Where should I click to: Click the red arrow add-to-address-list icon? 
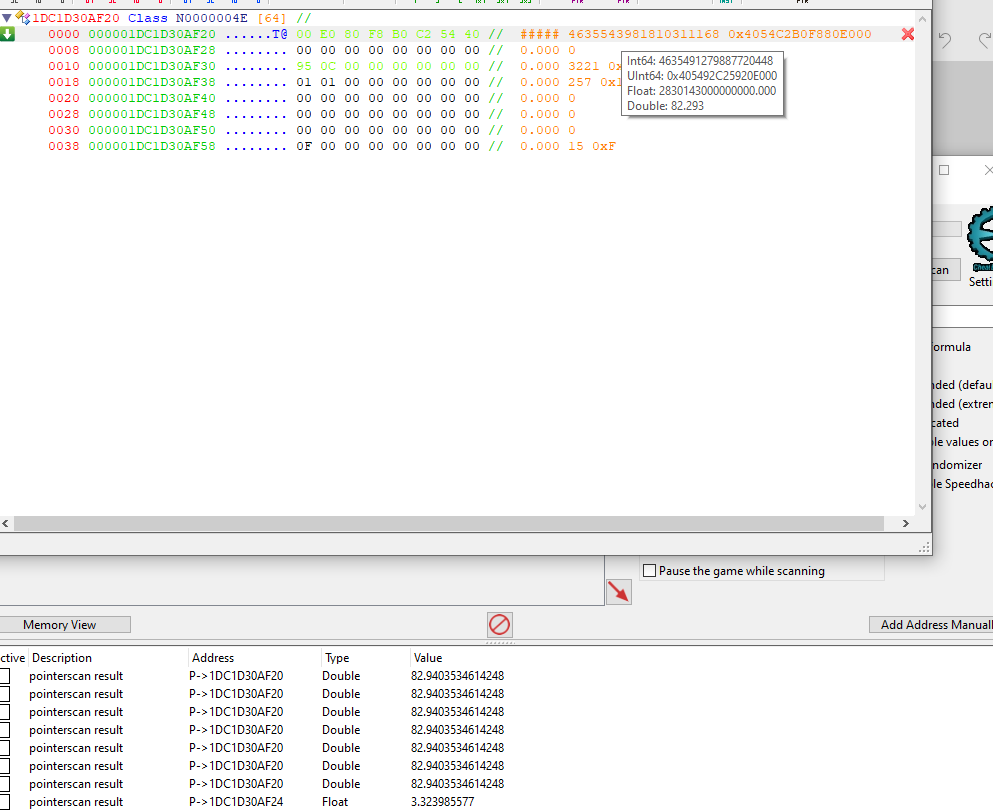point(619,592)
